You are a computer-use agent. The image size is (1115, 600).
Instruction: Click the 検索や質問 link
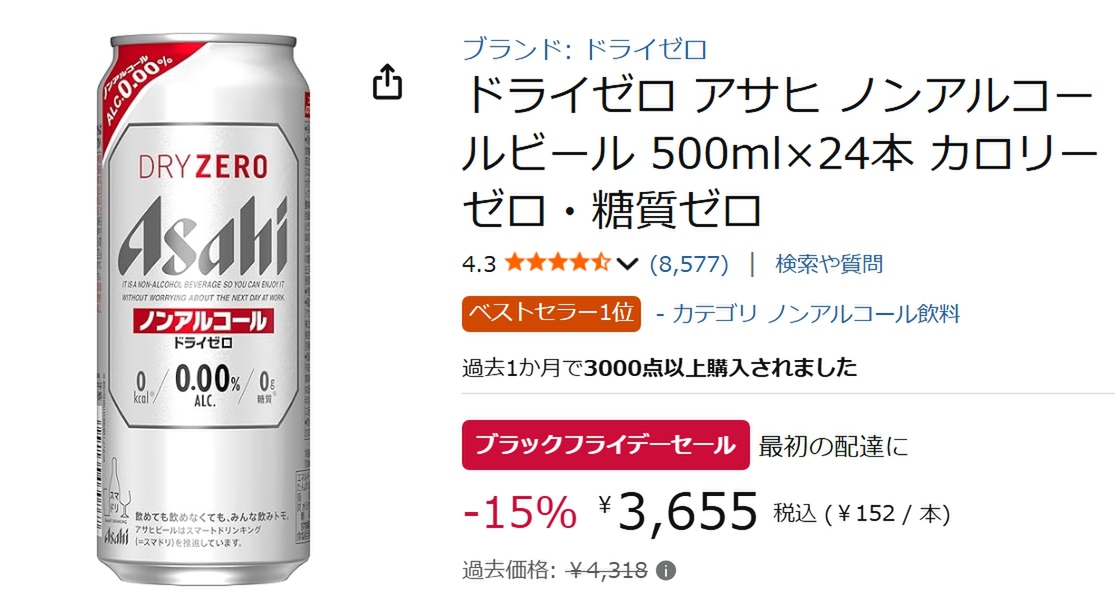tap(829, 264)
